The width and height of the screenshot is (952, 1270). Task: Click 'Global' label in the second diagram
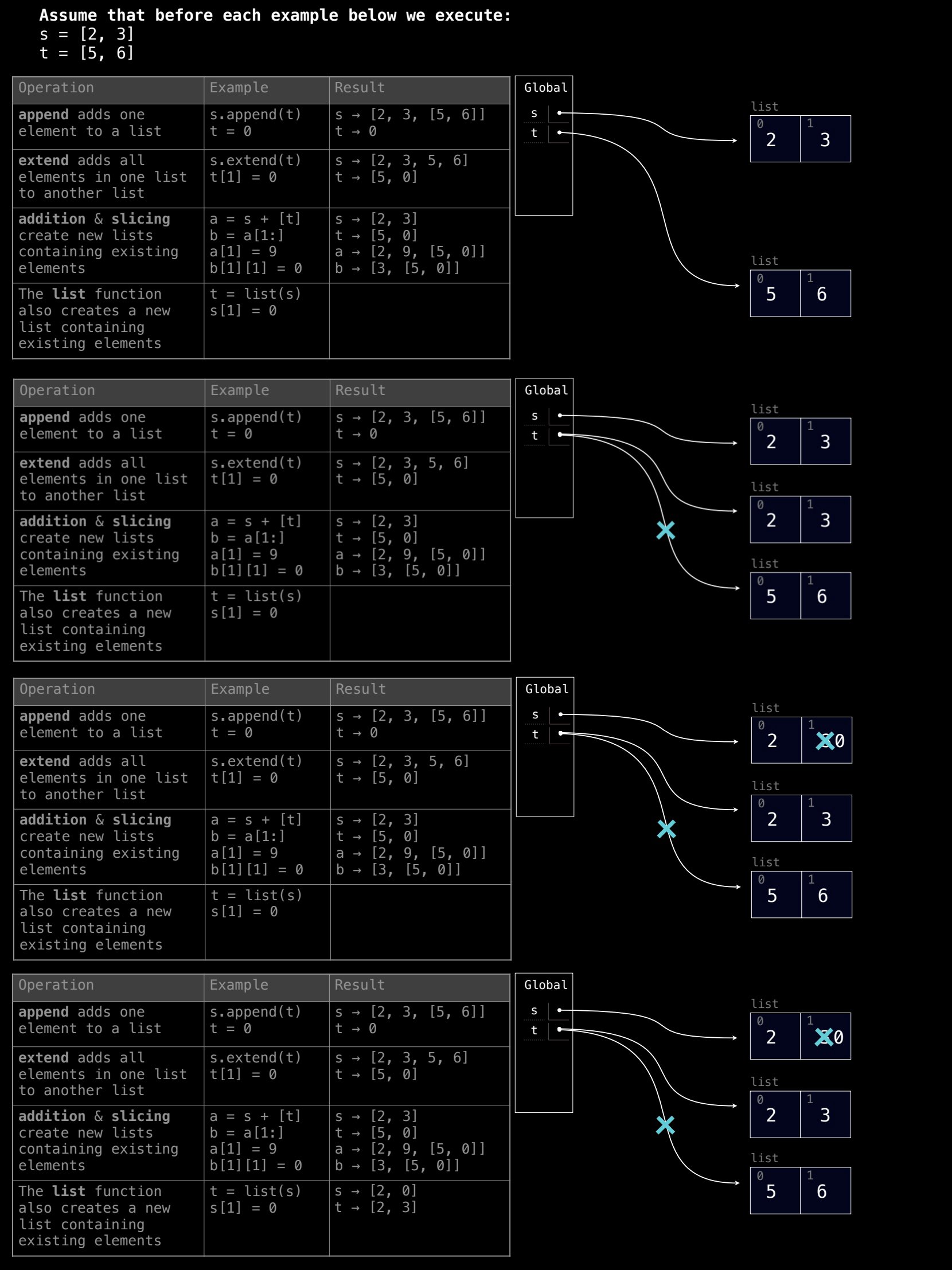pos(546,390)
